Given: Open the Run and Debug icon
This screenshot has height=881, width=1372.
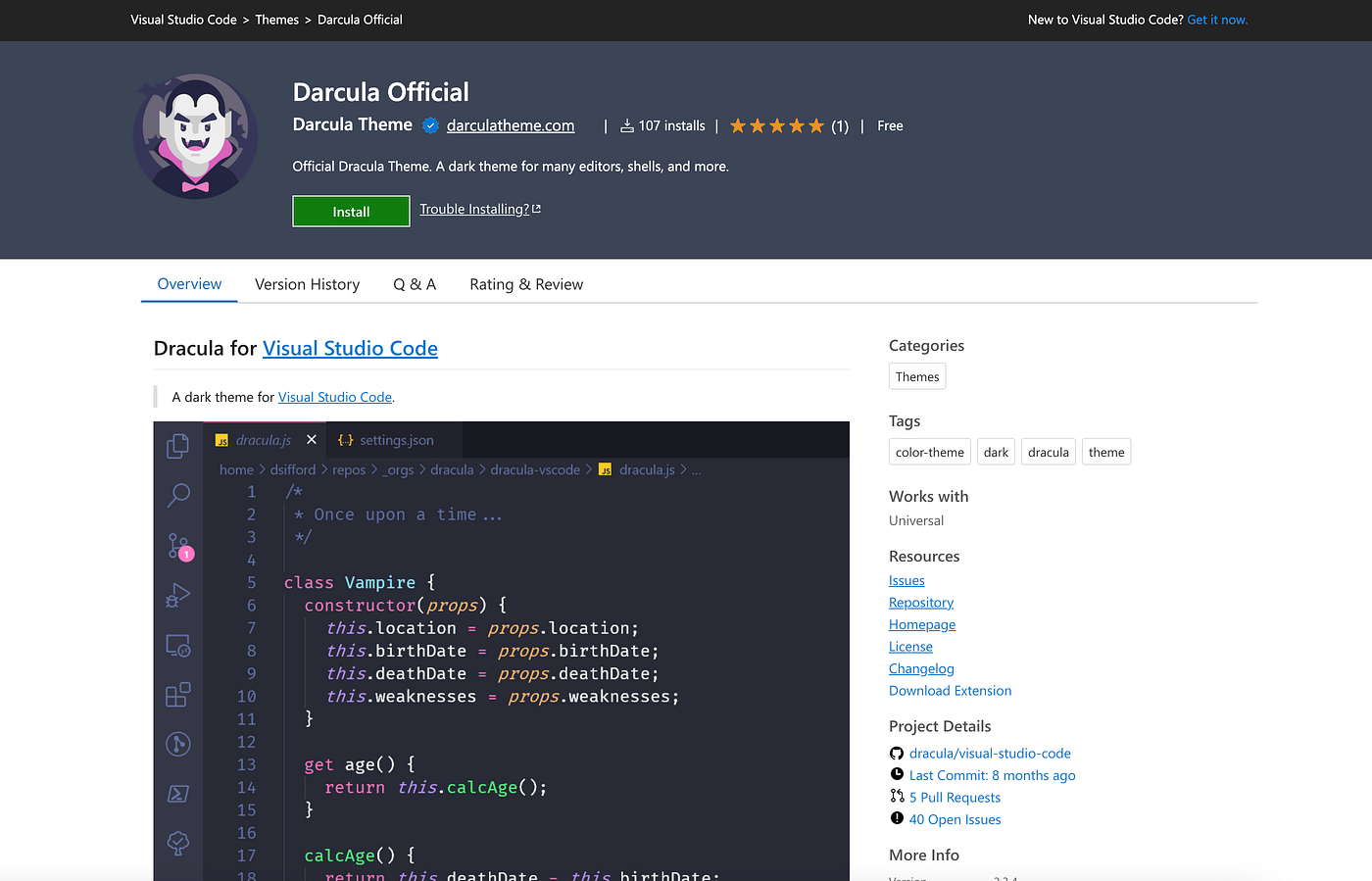Looking at the screenshot, I should (177, 595).
